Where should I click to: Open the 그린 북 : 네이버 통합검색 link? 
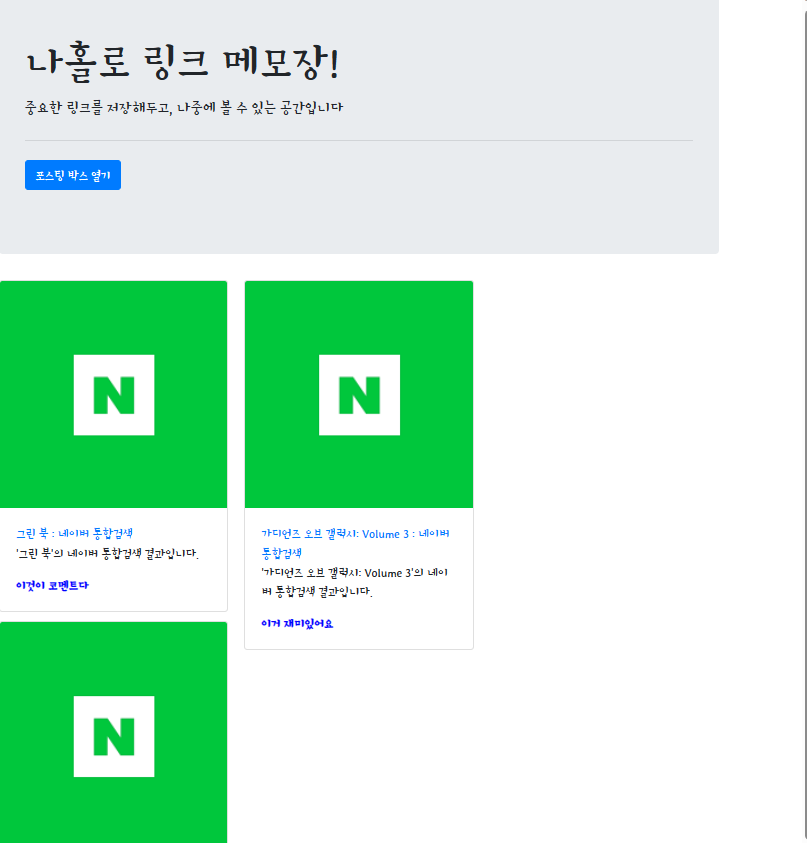pyautogui.click(x=74, y=533)
